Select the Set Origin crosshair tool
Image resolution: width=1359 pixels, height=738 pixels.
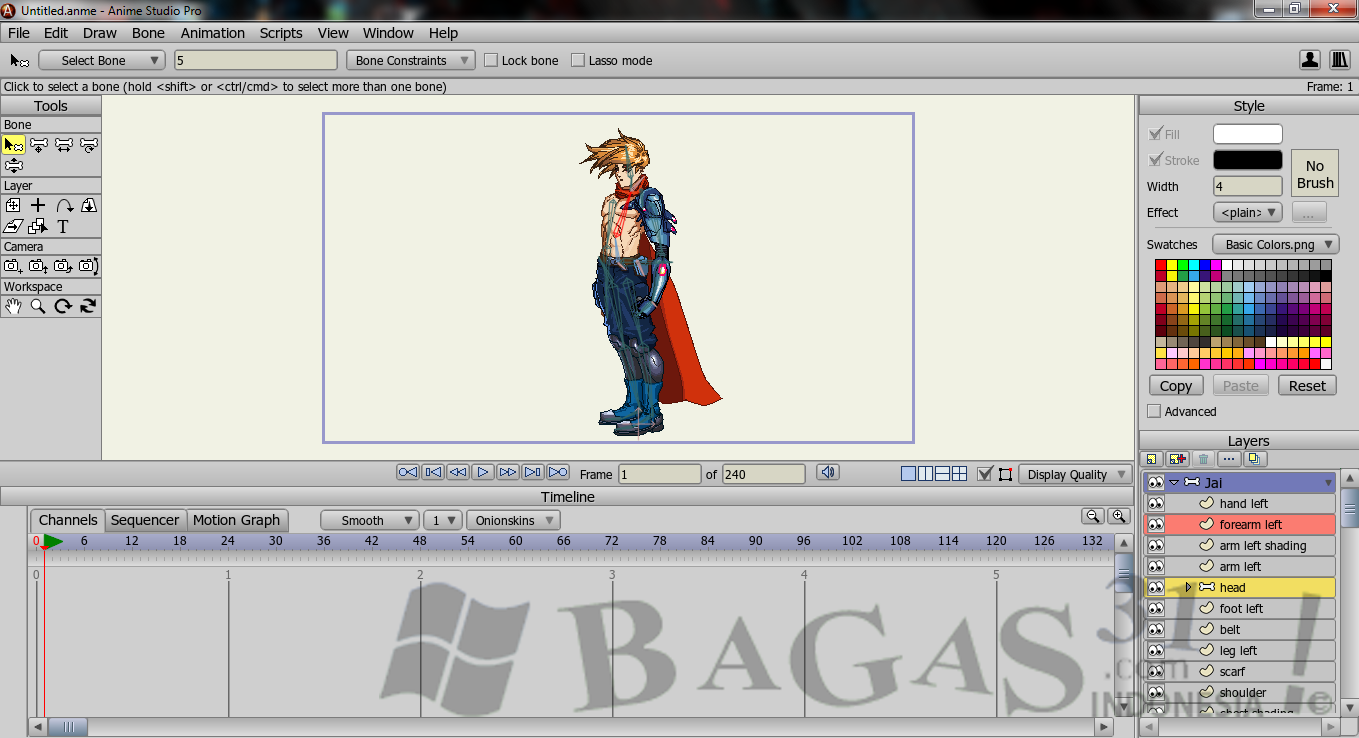(x=39, y=205)
